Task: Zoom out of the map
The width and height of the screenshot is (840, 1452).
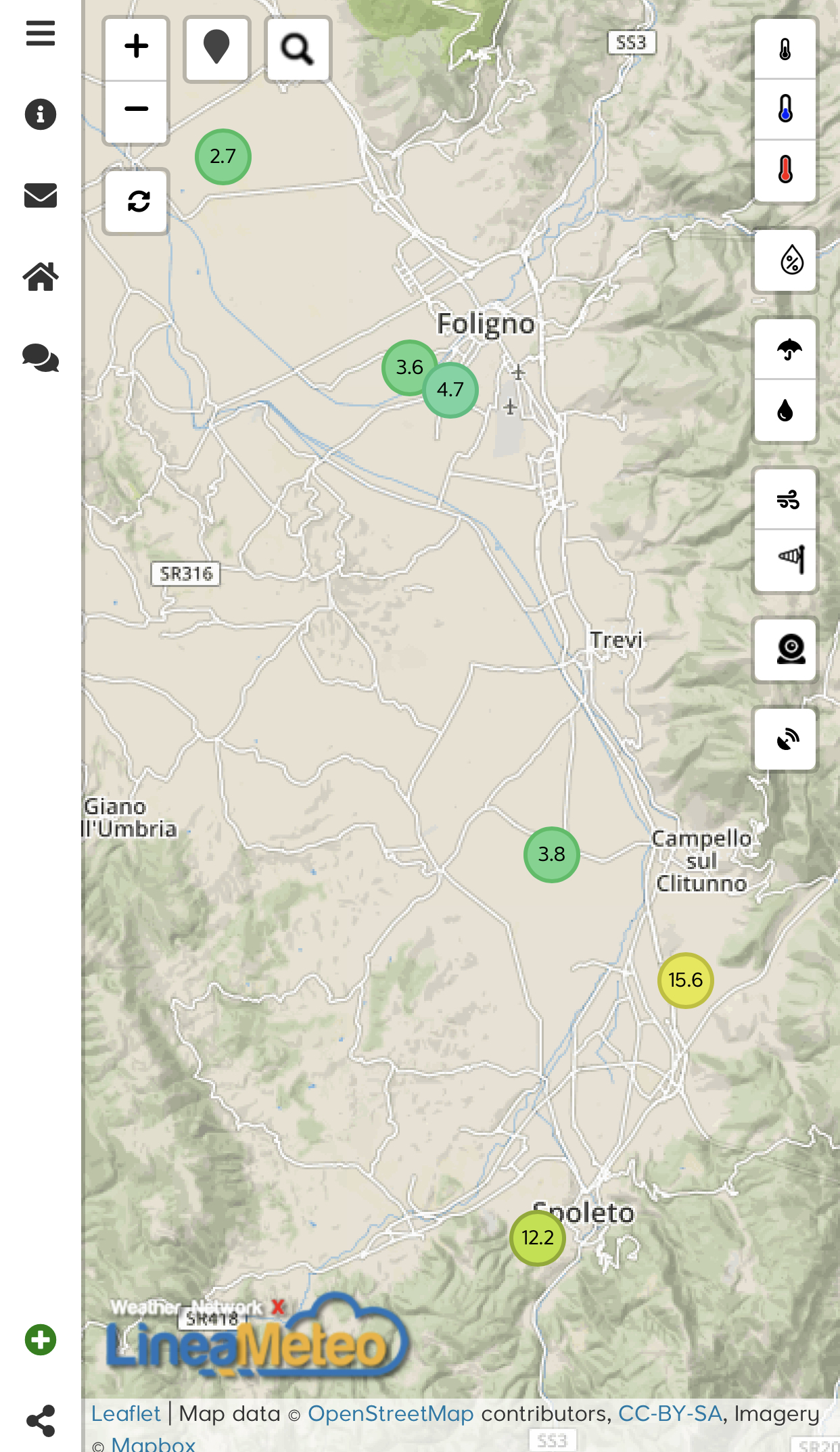Action: coord(136,110)
